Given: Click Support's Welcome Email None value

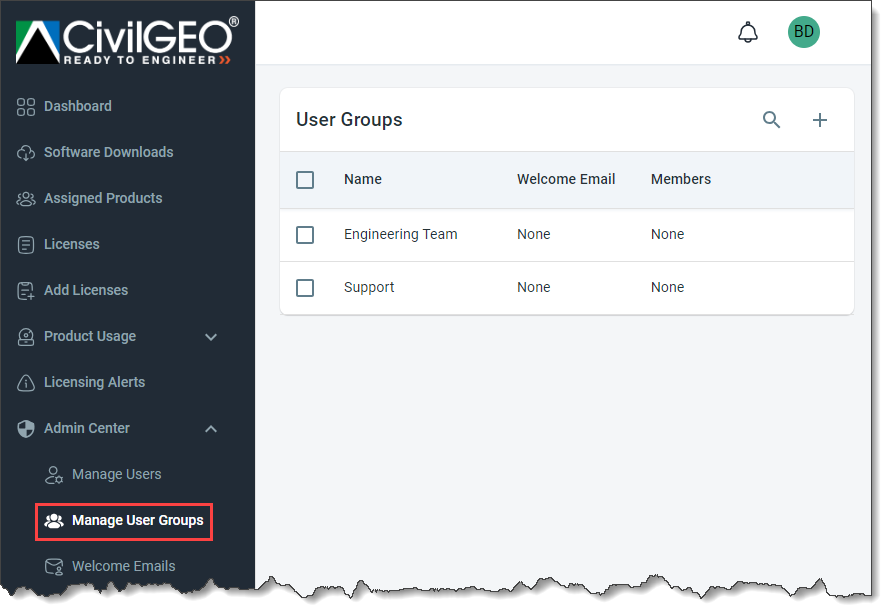Looking at the screenshot, I should coord(533,288).
